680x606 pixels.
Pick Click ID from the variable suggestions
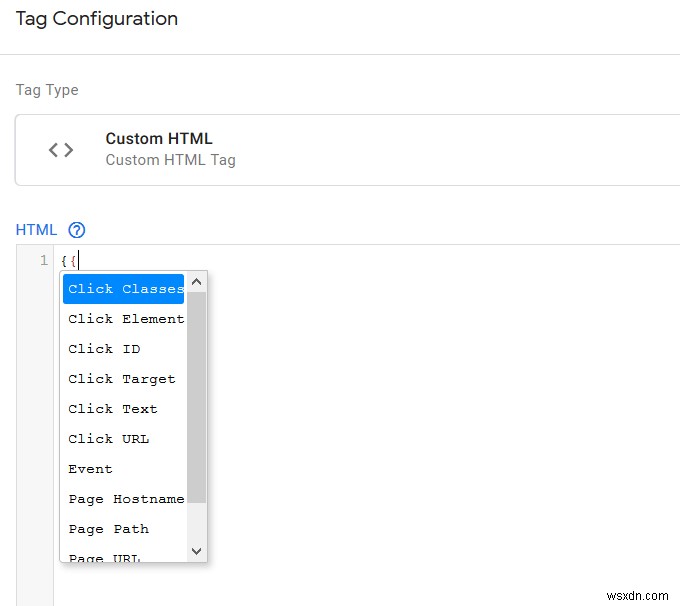[x=124, y=349]
